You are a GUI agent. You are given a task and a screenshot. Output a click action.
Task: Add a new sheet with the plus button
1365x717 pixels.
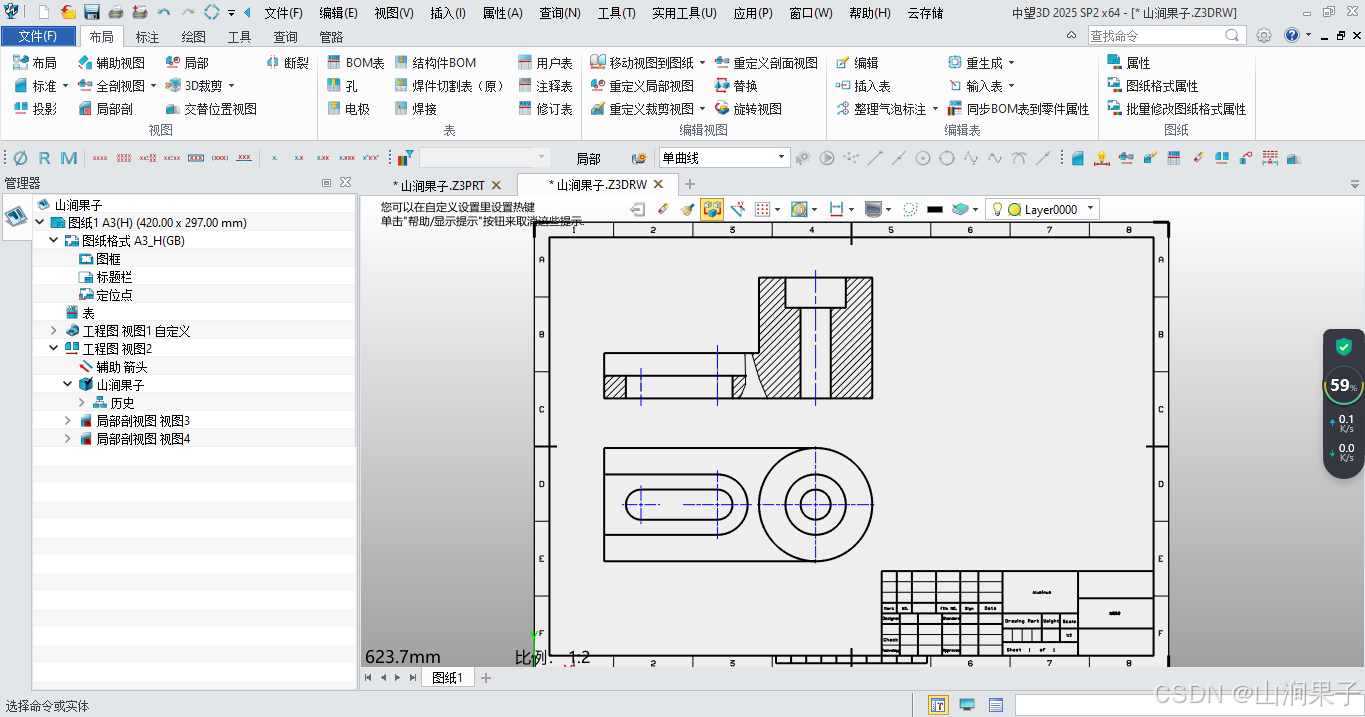pos(486,678)
